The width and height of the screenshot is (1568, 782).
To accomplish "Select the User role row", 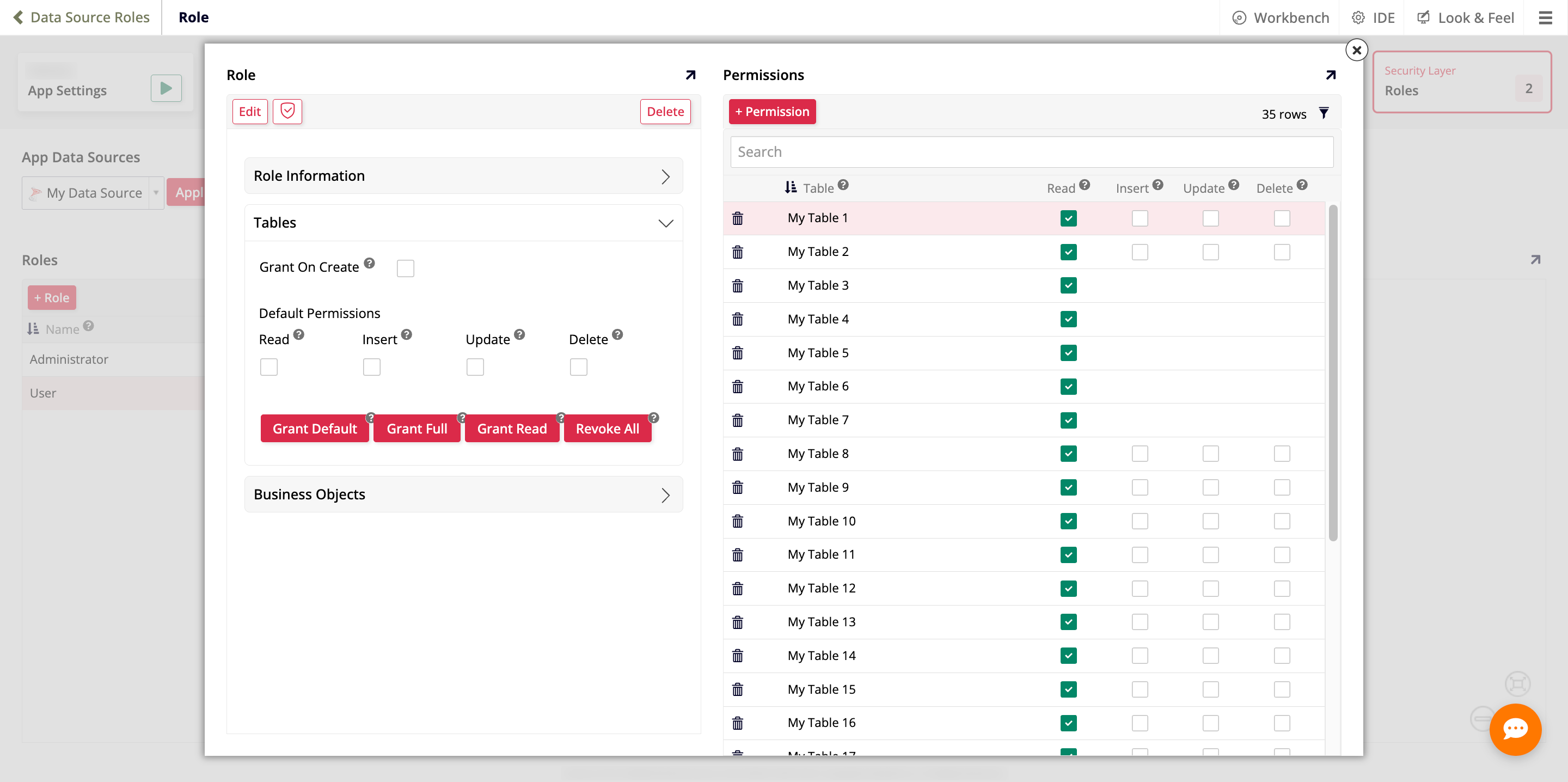I will pos(113,393).
